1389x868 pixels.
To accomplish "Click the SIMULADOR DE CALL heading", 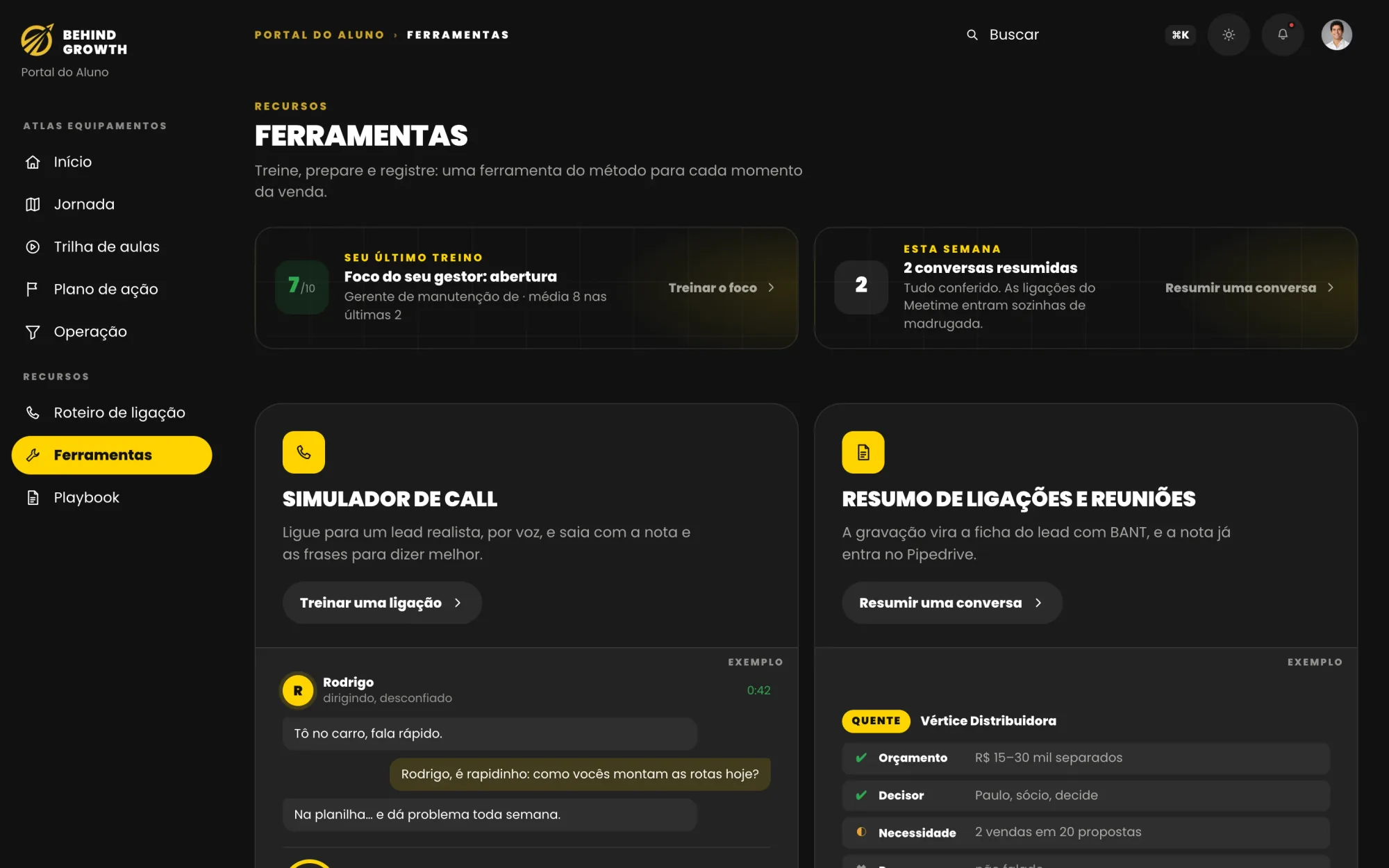I will tap(390, 499).
